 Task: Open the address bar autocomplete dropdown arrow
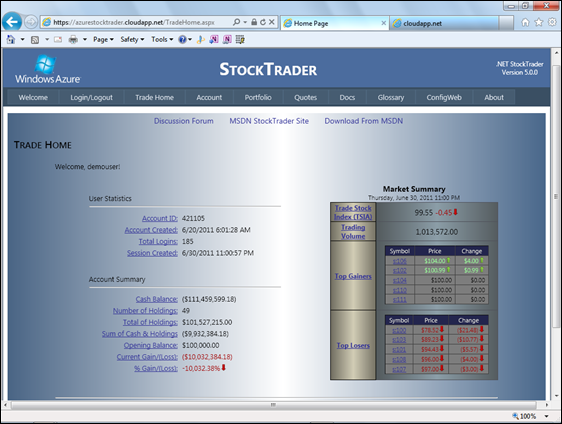(245, 22)
